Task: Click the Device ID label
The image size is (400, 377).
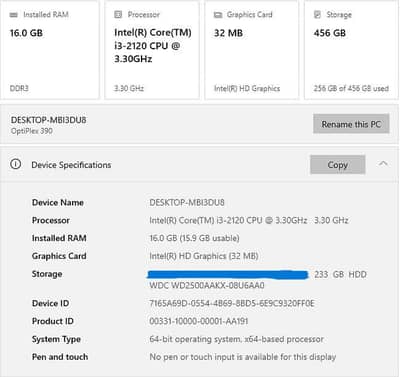Action: tap(50, 303)
